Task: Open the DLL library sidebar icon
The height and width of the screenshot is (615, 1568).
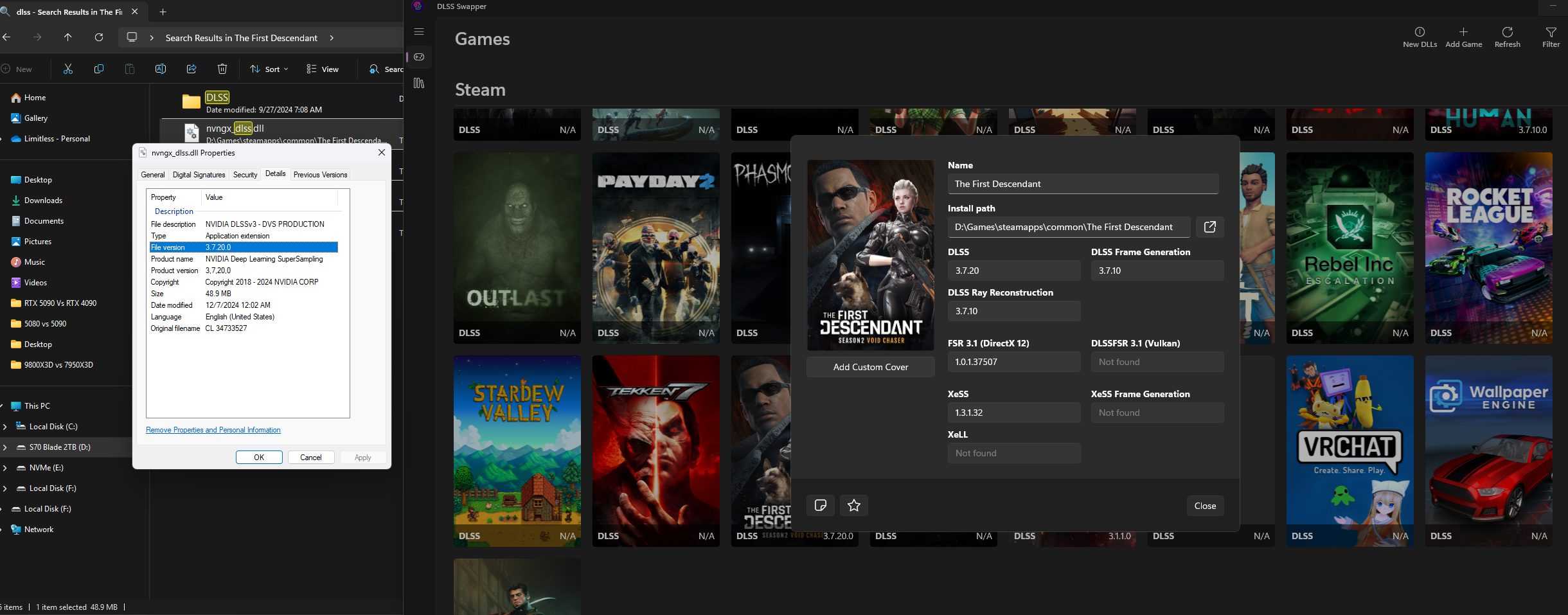Action: click(x=419, y=83)
